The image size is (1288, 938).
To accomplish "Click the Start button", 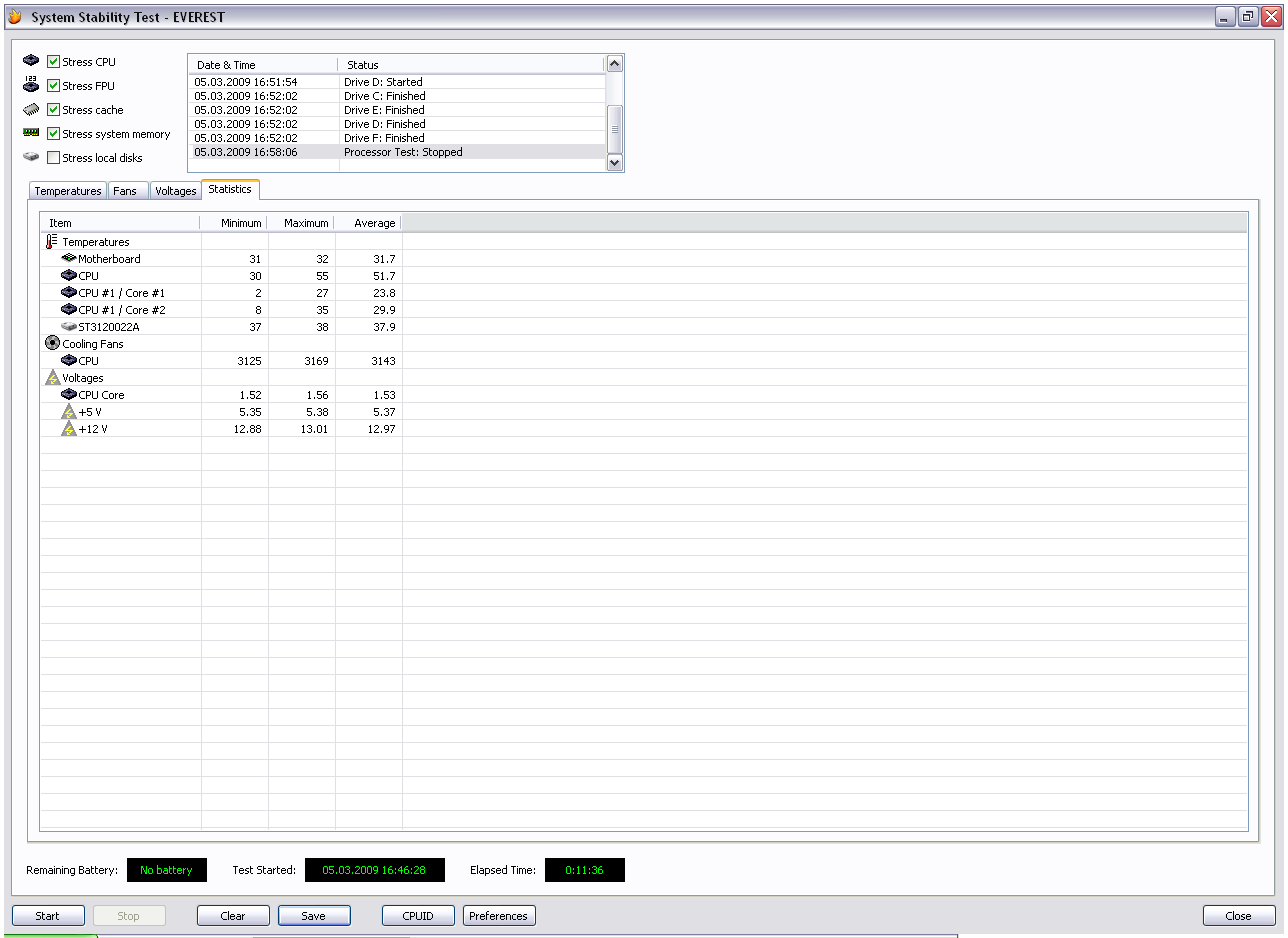I will [x=47, y=916].
